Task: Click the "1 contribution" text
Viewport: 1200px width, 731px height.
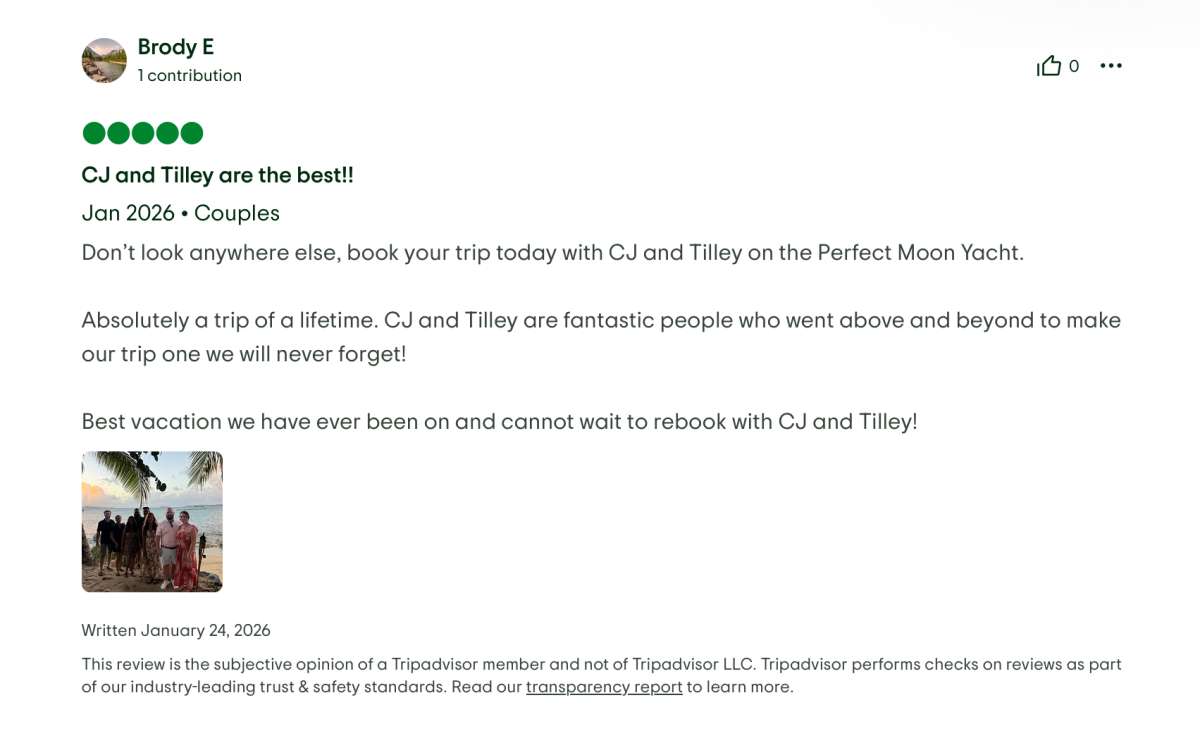Action: coord(190,76)
